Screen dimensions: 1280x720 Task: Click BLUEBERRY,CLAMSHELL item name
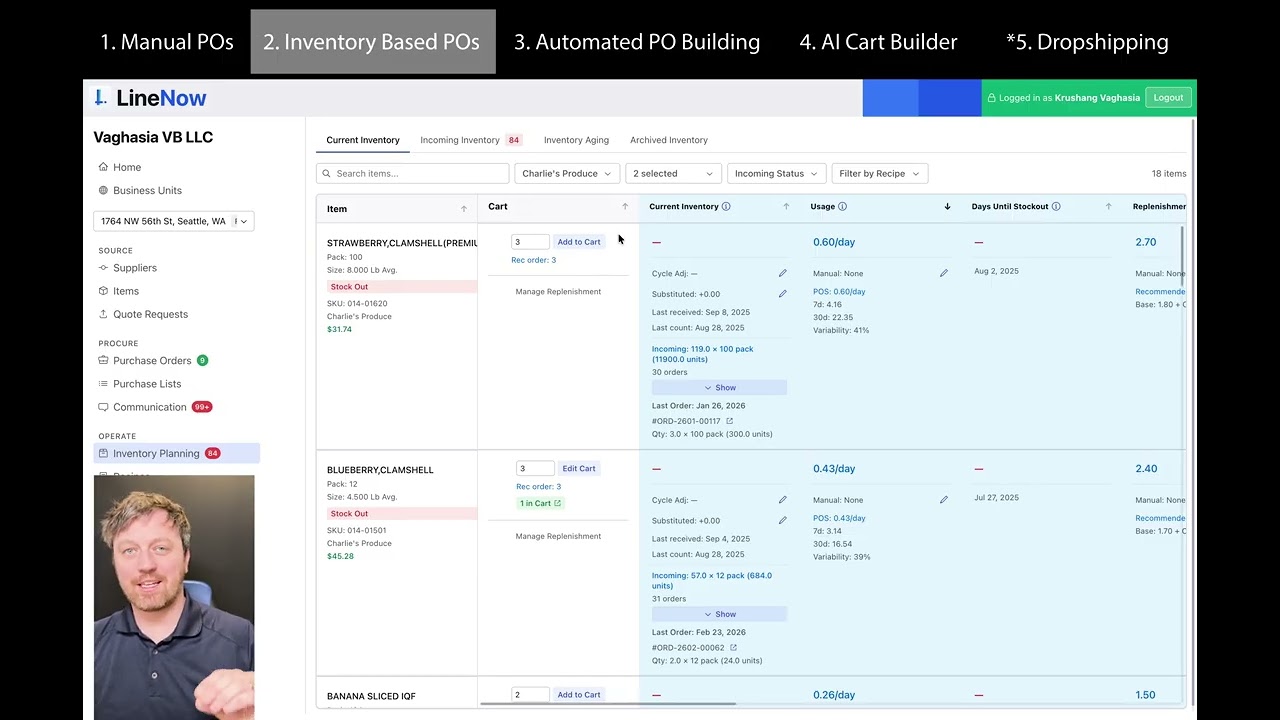380,470
